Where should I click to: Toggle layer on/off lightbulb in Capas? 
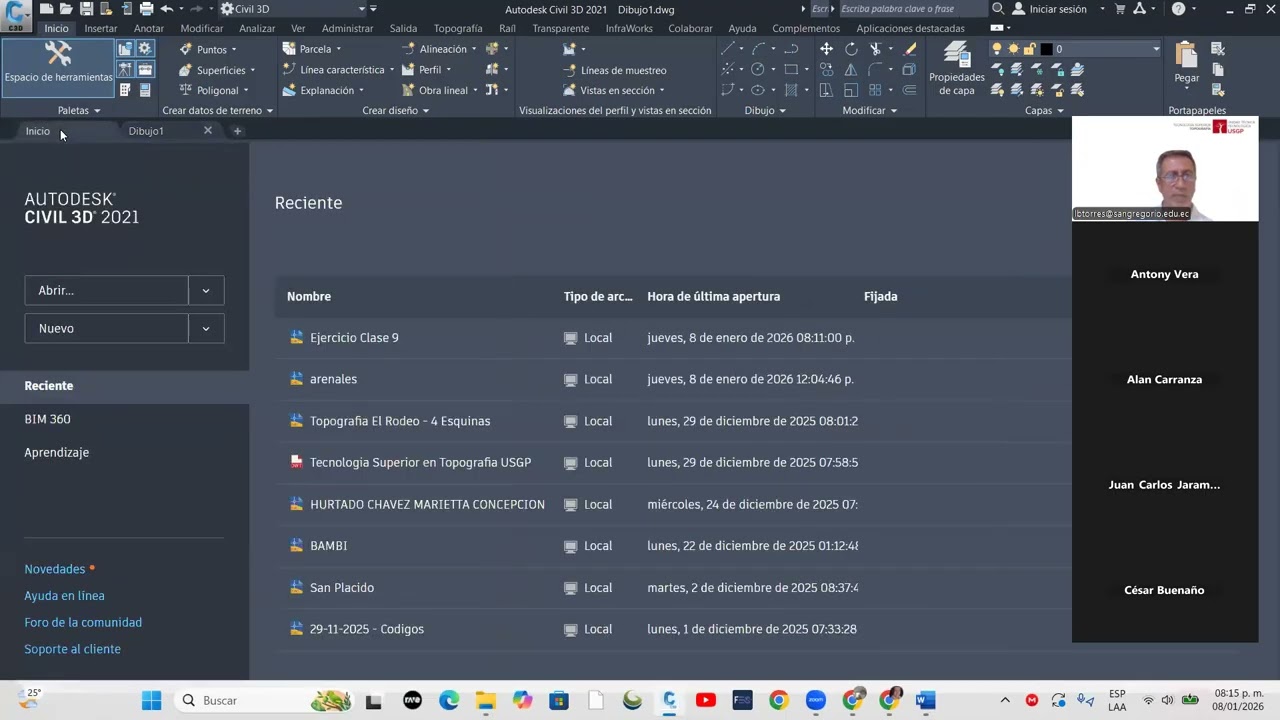[997, 49]
